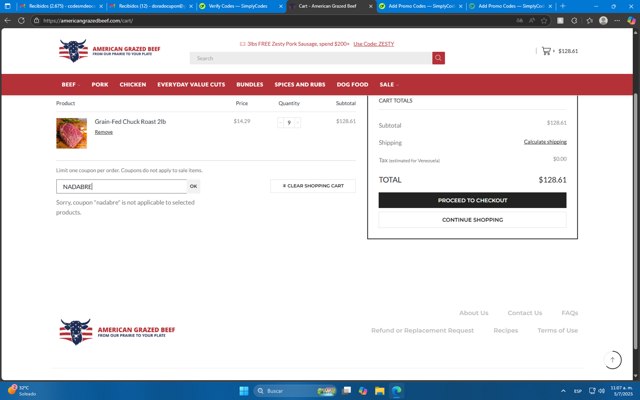The width and height of the screenshot is (640, 400).
Task: Open the Copilot app in the taskbar
Action: point(363,391)
